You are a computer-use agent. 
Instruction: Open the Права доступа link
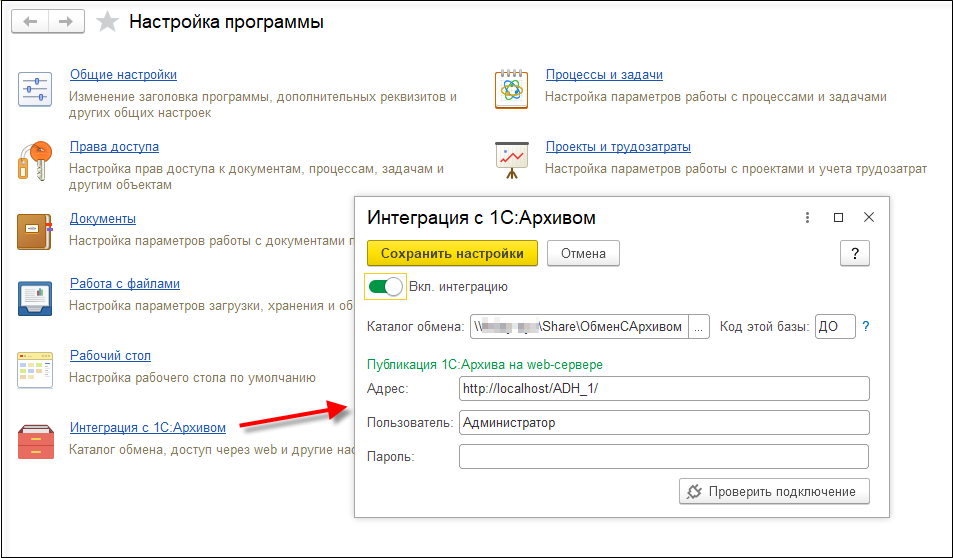[x=114, y=146]
